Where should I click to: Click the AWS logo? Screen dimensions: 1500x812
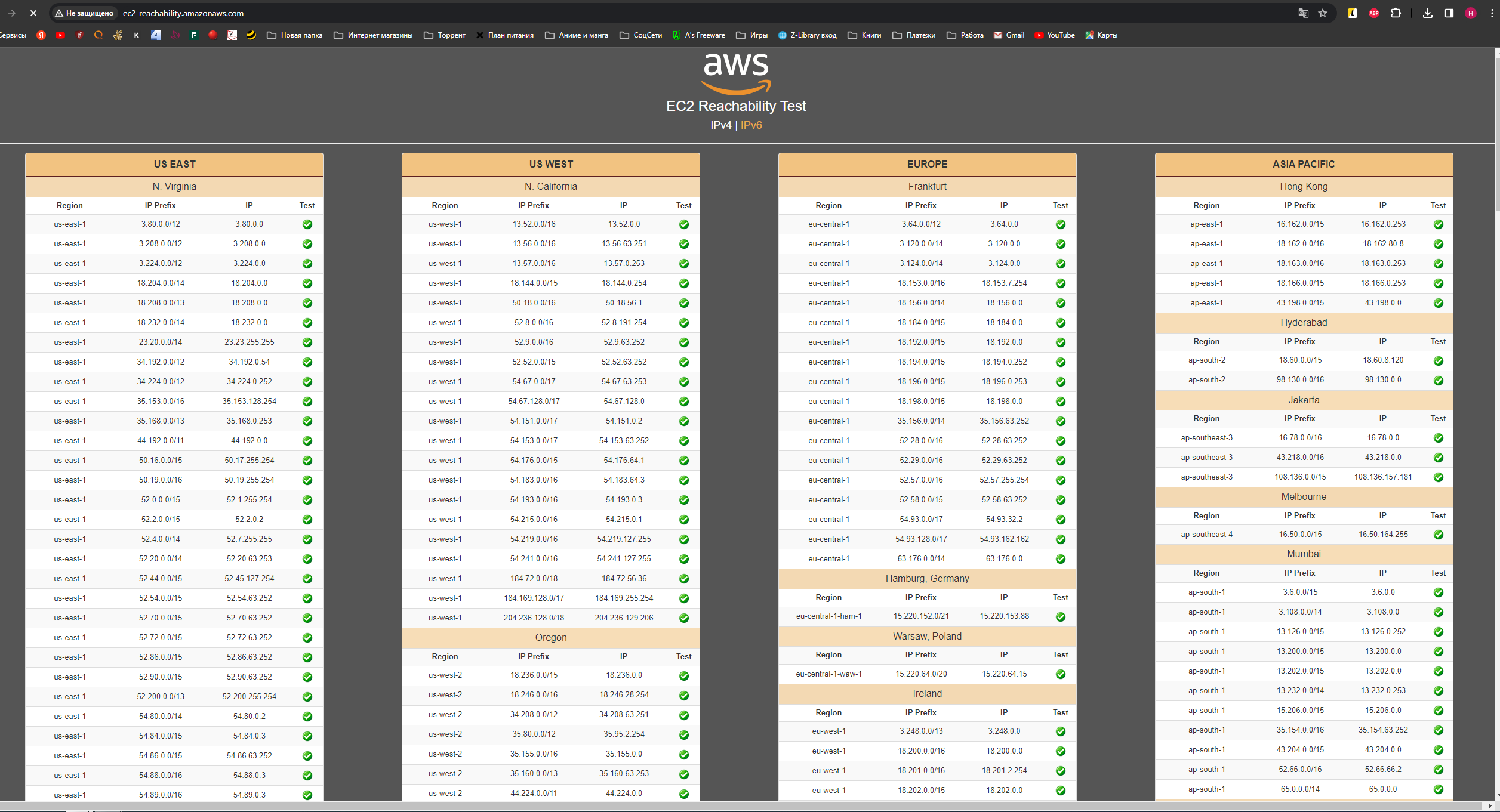click(x=736, y=73)
